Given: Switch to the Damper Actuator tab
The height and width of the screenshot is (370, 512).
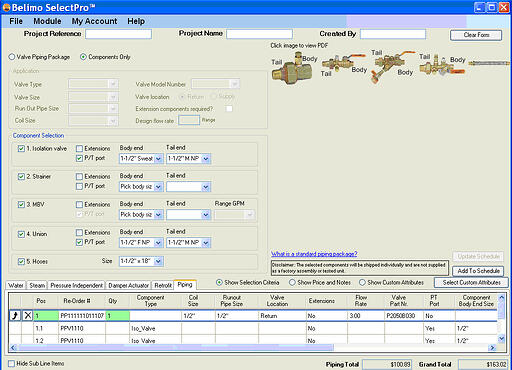Looking at the screenshot, I should point(129,285).
